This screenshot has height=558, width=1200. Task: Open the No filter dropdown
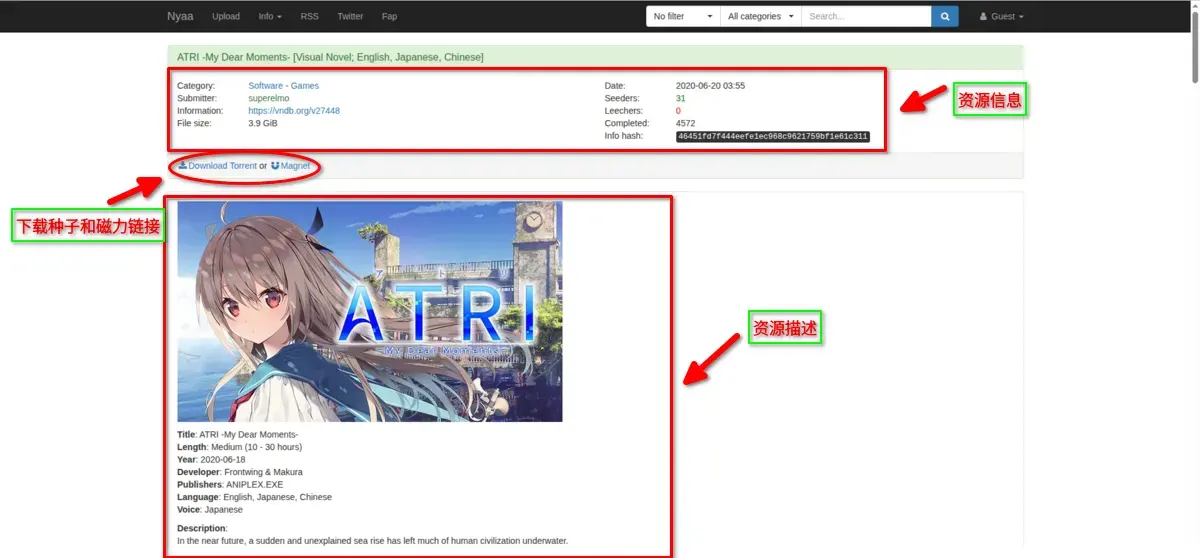683,16
